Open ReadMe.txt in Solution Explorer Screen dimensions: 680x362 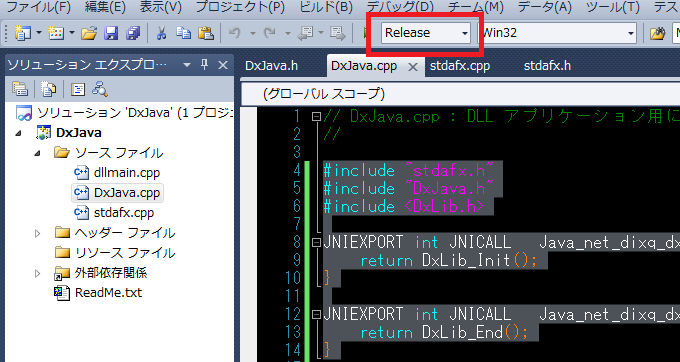click(108, 293)
